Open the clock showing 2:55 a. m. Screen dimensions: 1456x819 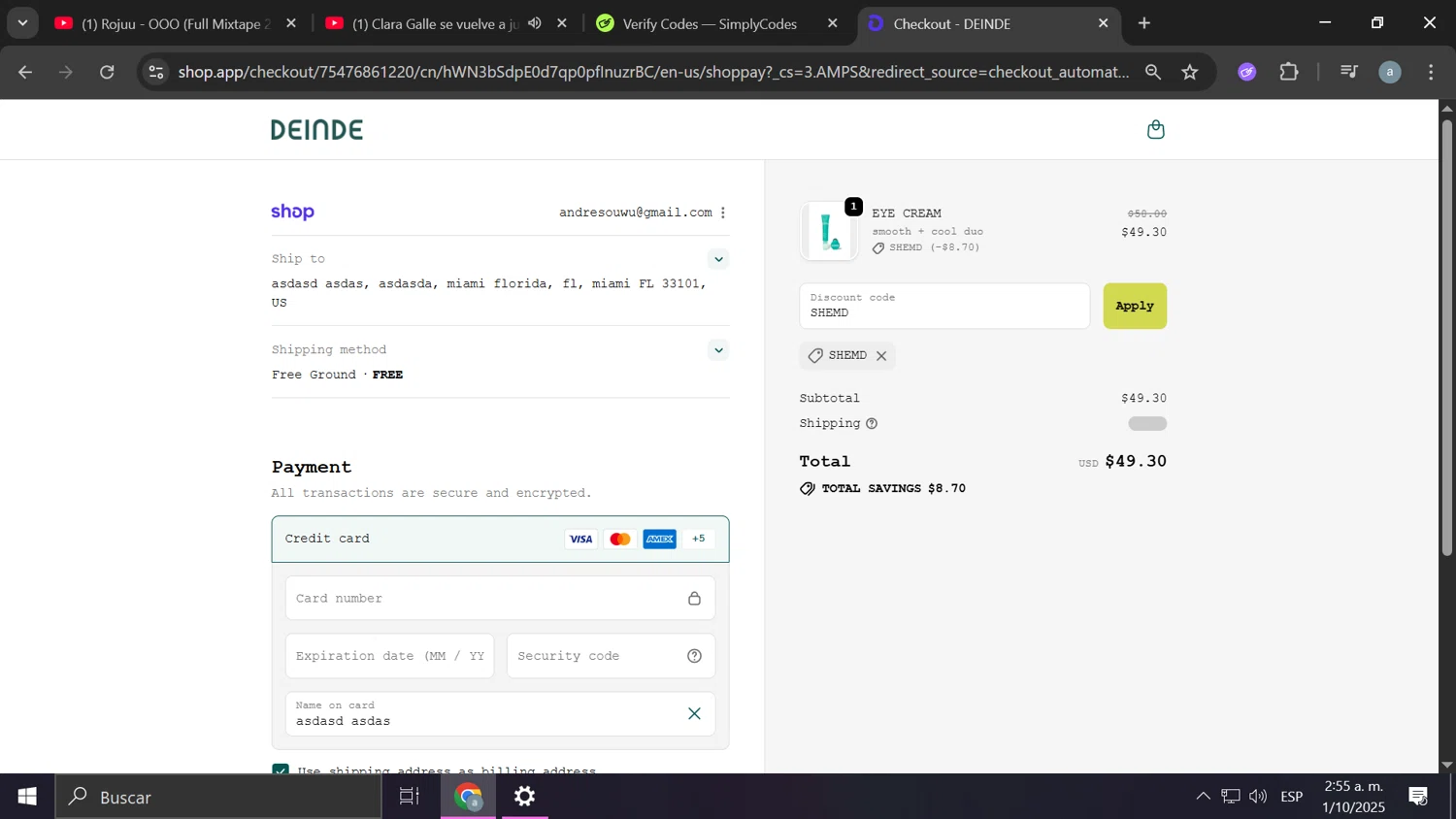[1353, 797]
